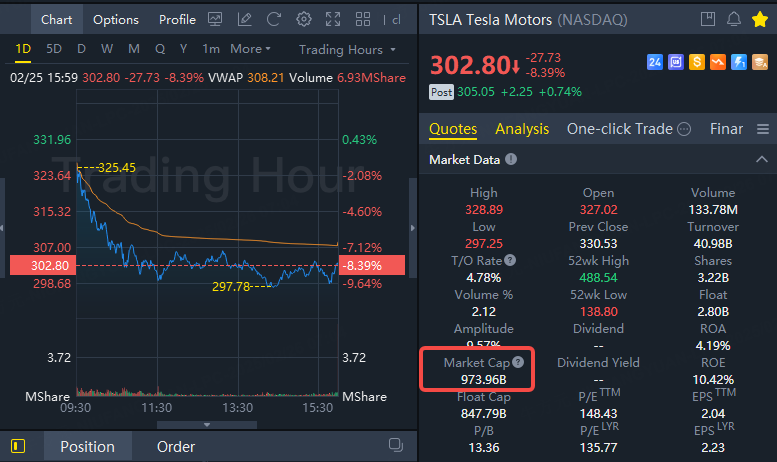Switch to the Profile tab
The width and height of the screenshot is (777, 462).
pyautogui.click(x=177, y=19)
